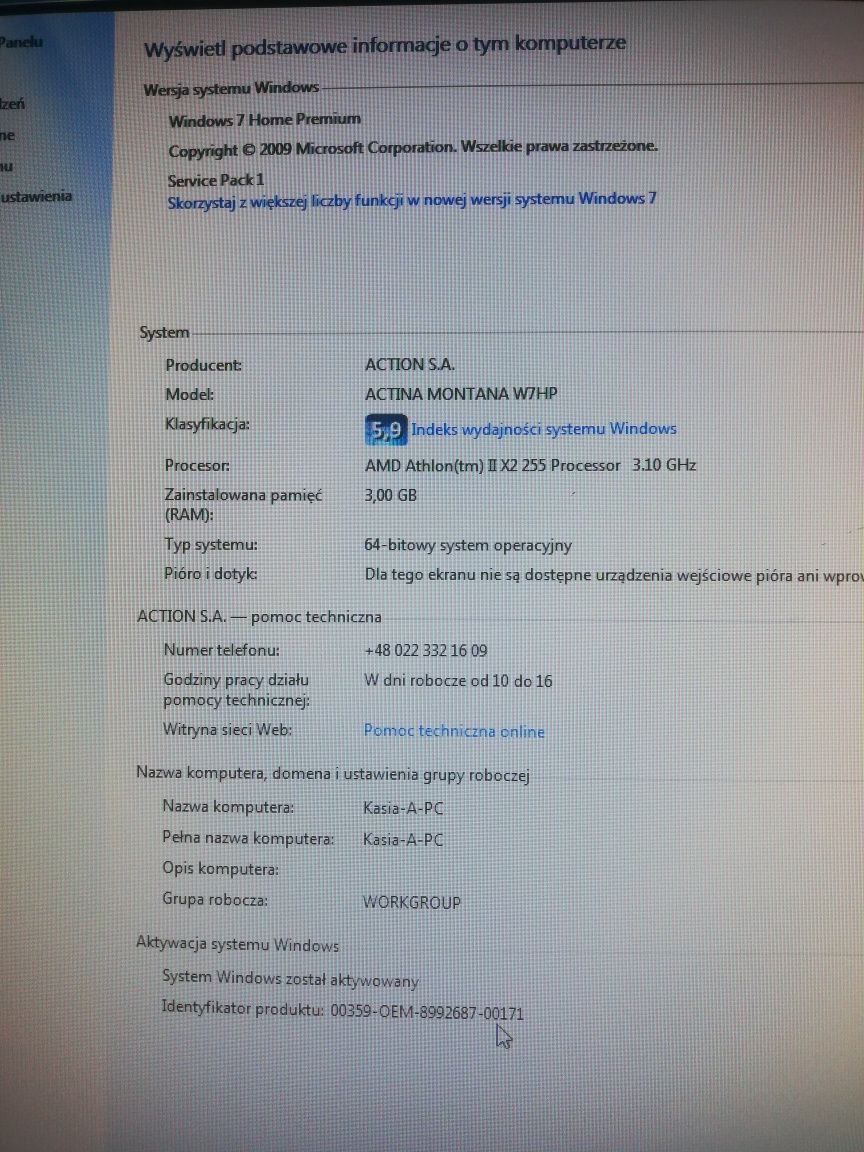This screenshot has width=864, height=1152.
Task: Click the 'Nazwa komputera, domena i ustawienia grupy roboczej' heading
Action: (333, 774)
